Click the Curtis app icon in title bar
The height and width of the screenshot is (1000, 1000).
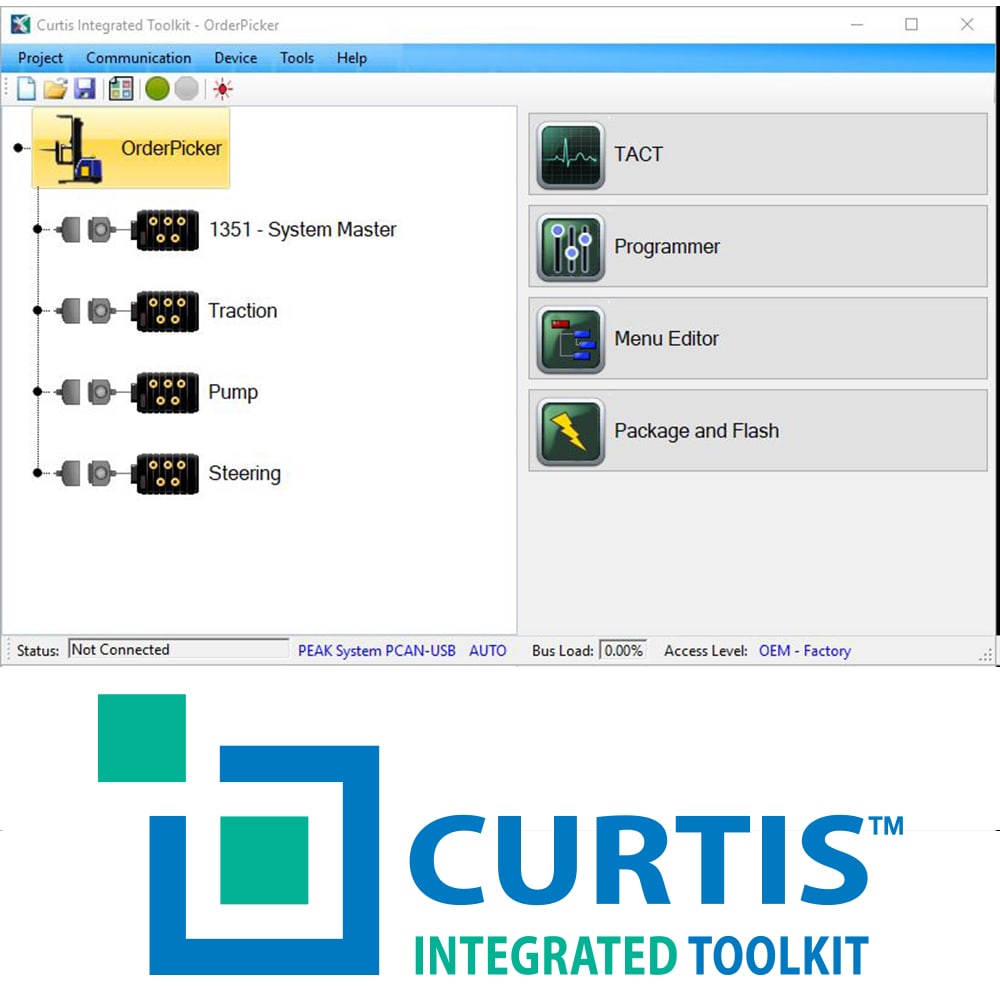click(x=20, y=25)
